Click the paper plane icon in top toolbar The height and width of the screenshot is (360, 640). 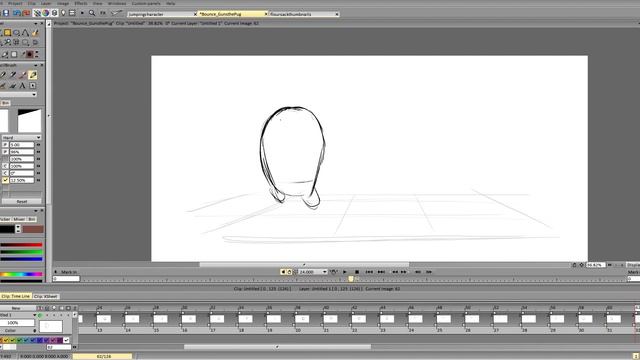coord(117,13)
